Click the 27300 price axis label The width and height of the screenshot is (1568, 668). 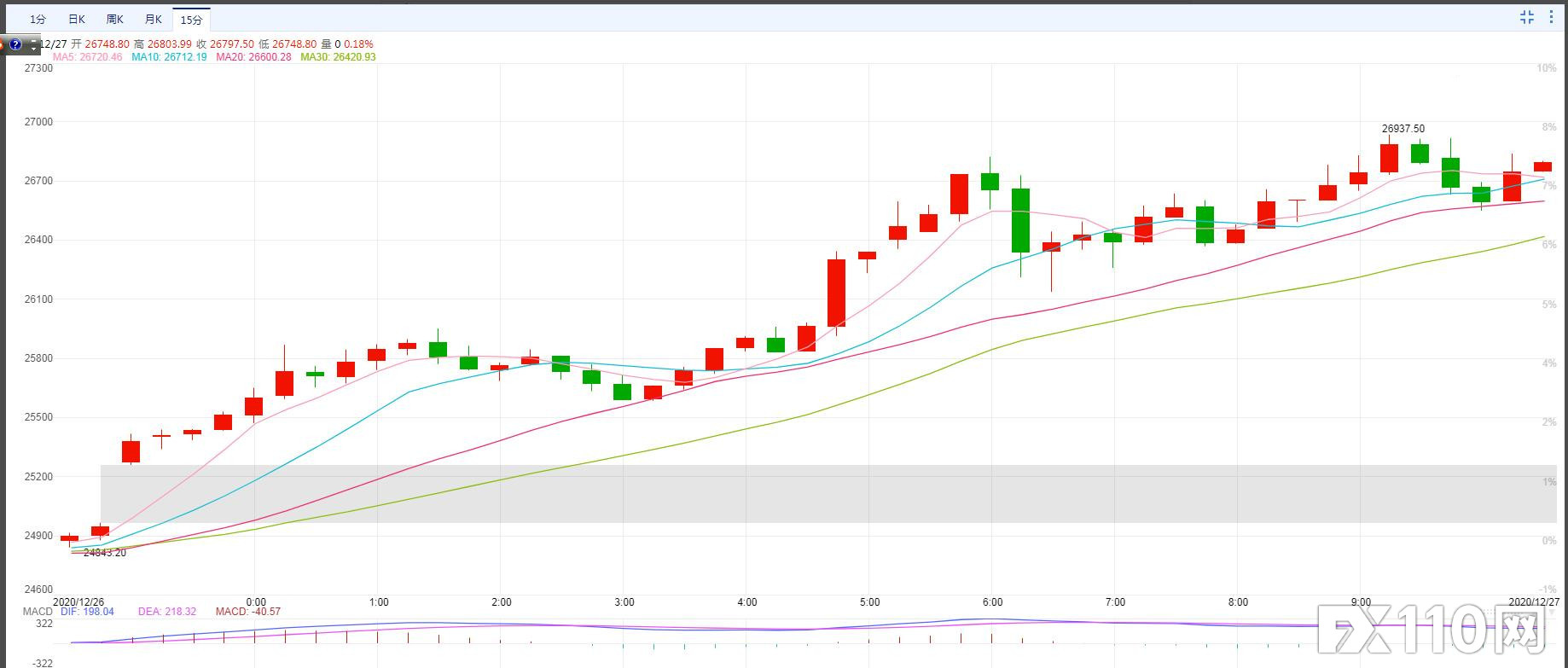pyautogui.click(x=38, y=68)
